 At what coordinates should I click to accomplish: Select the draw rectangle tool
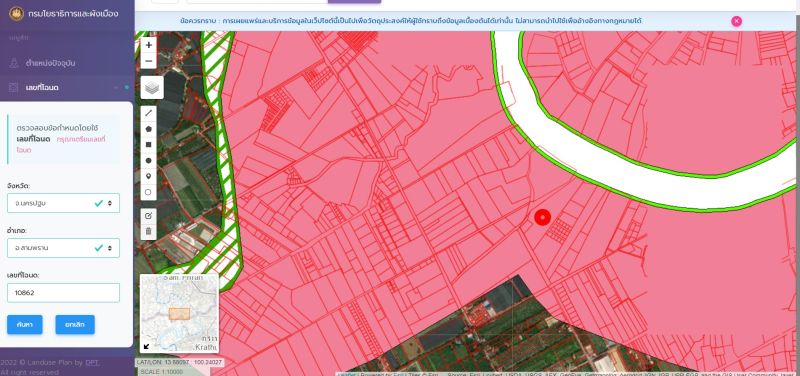tap(148, 144)
